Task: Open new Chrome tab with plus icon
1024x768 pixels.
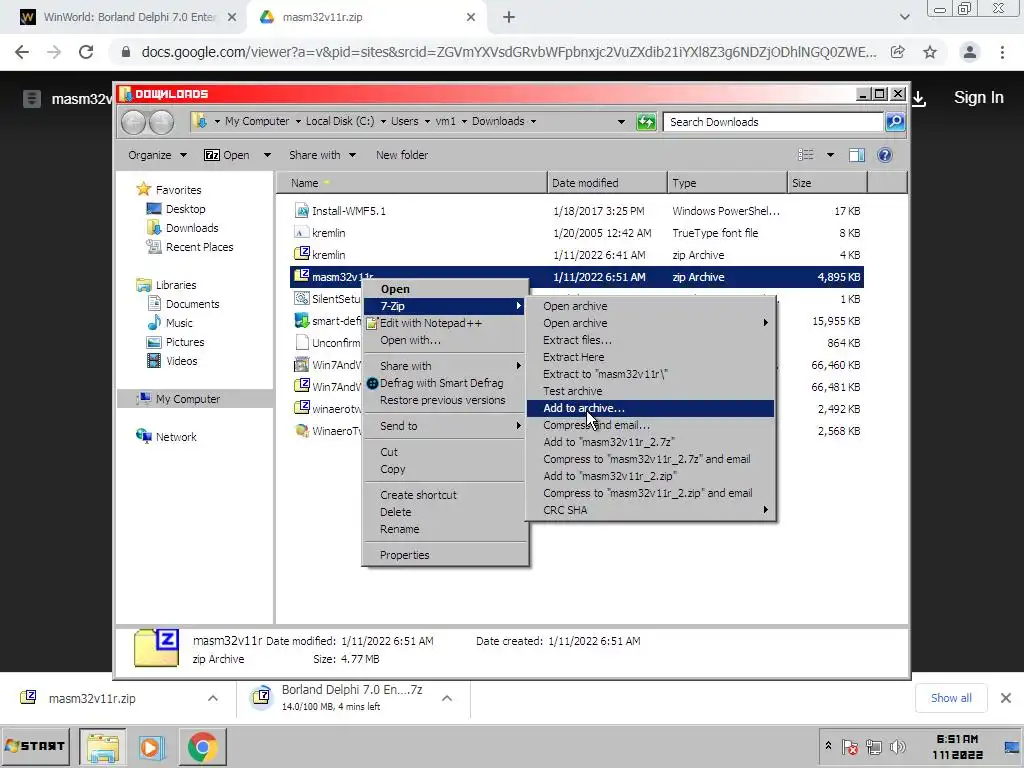Action: click(x=509, y=18)
